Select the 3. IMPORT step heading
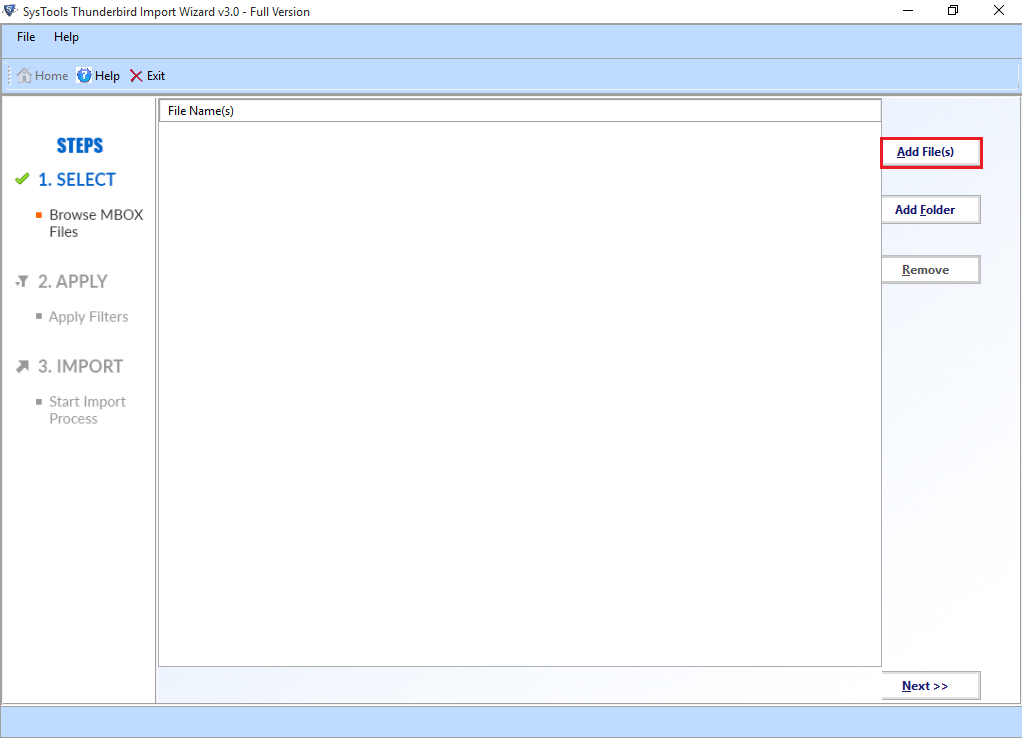 80,366
